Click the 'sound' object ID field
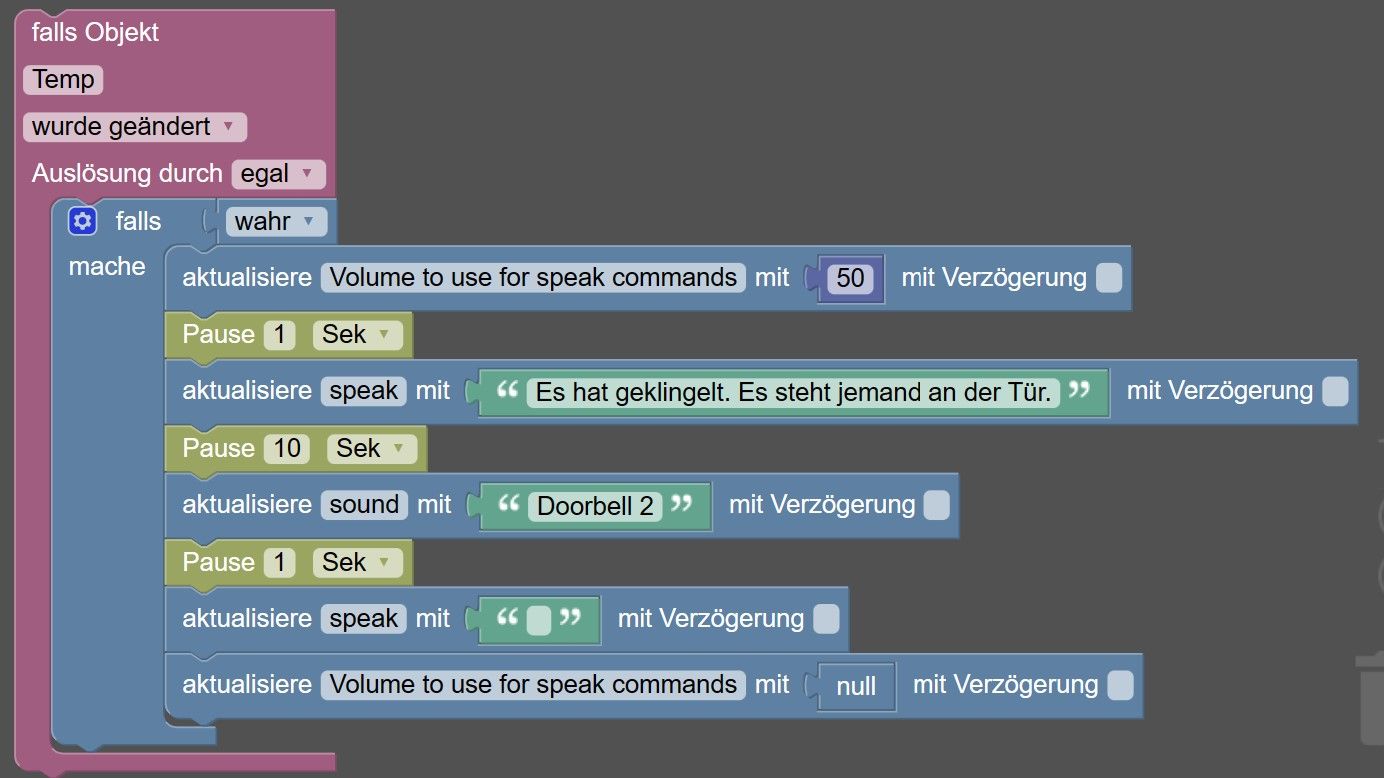Screen dimensions: 1384x778 (364, 505)
